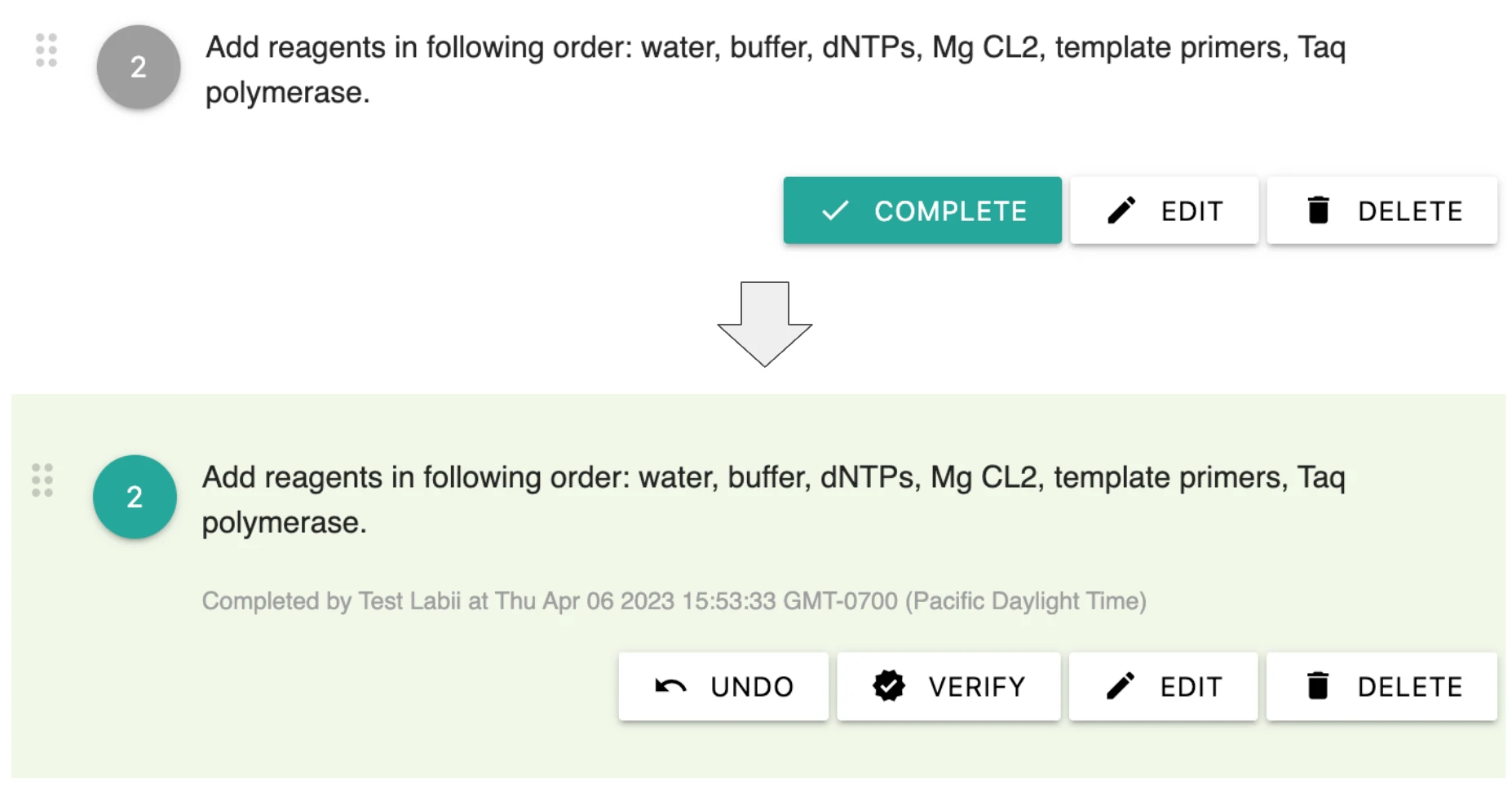Click pencil icon in upper EDIT button
This screenshot has width=1512, height=788.
(1121, 210)
